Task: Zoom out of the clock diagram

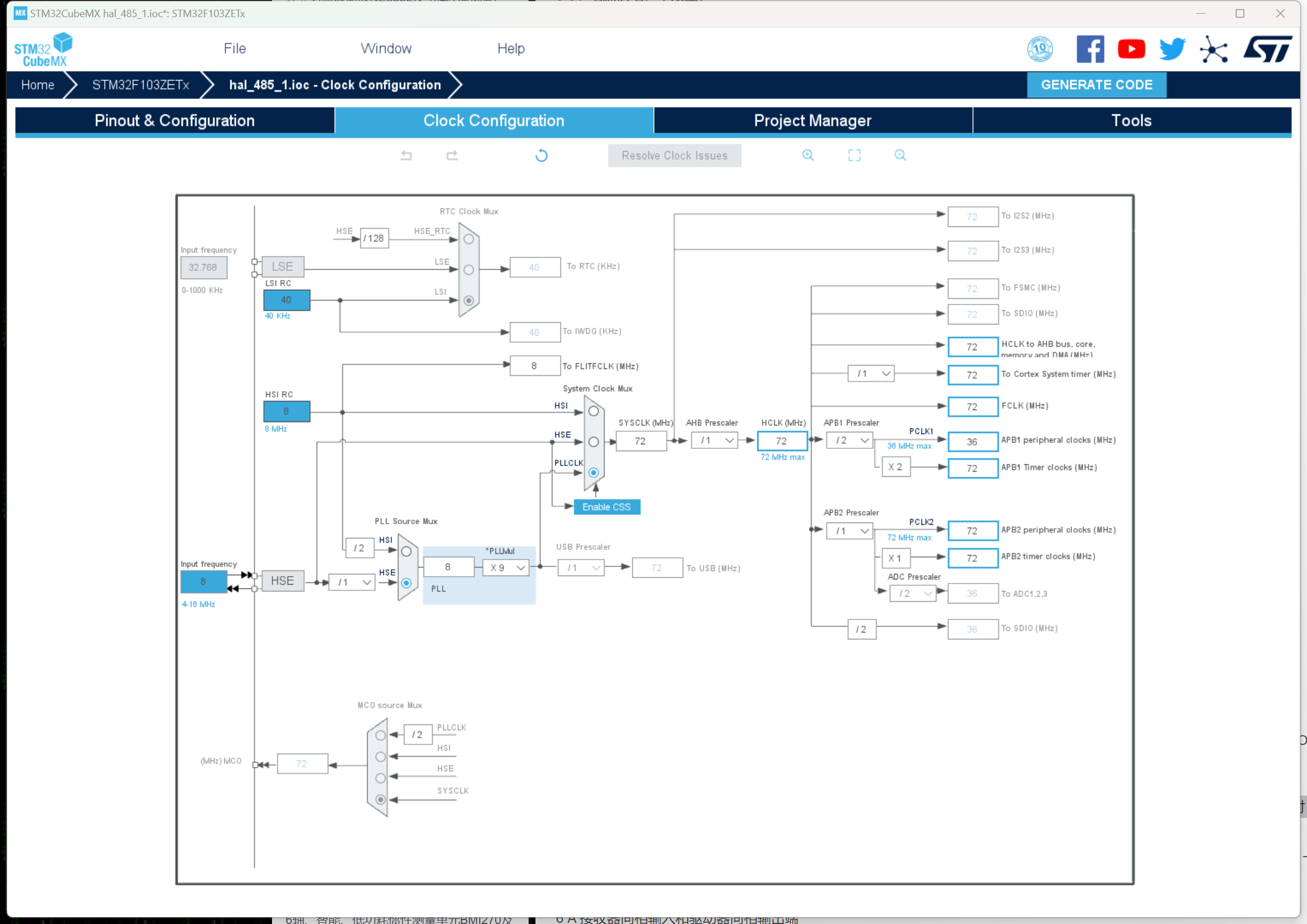Action: click(x=900, y=155)
